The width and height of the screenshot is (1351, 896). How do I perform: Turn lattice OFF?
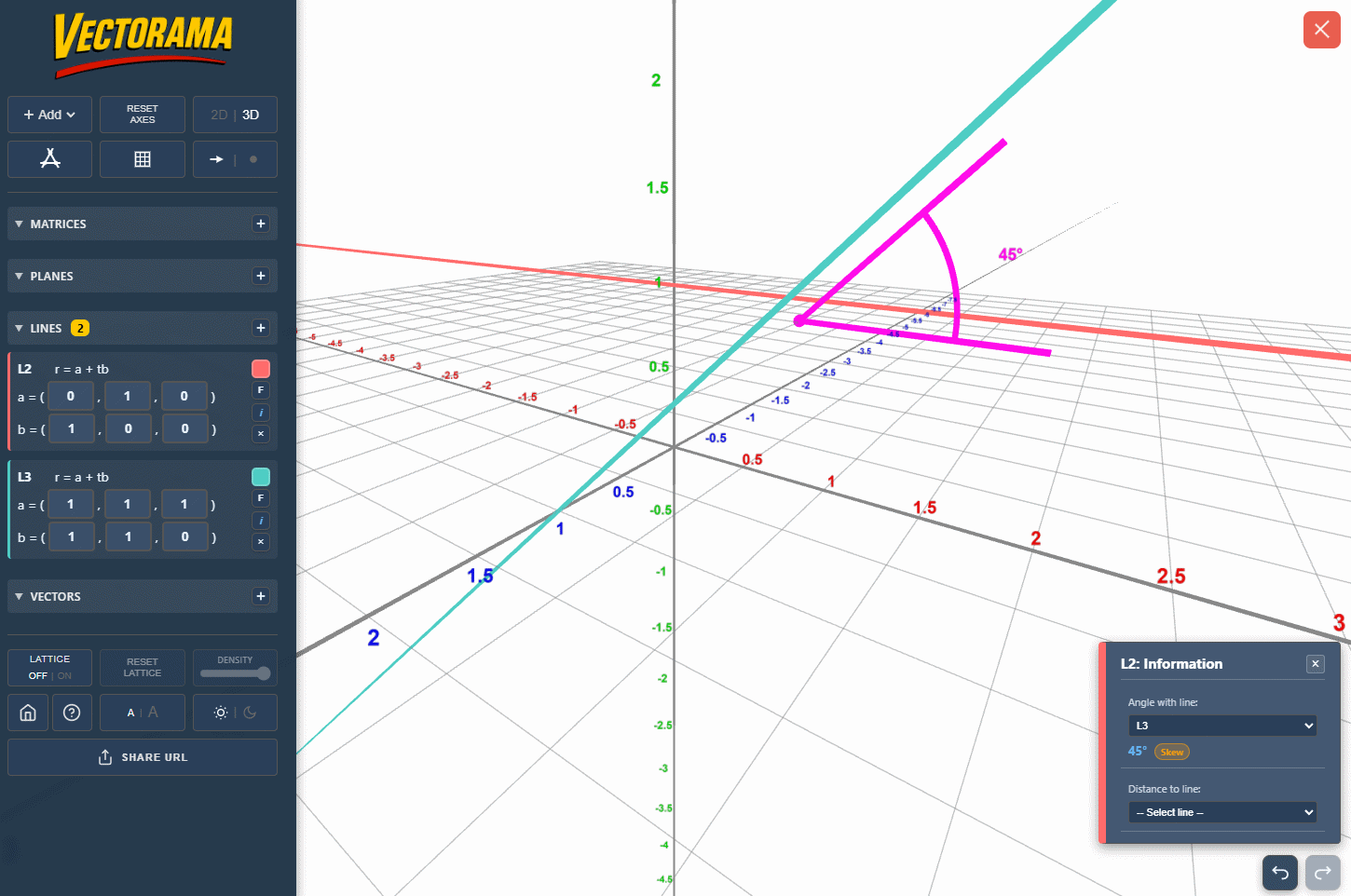(x=37, y=676)
